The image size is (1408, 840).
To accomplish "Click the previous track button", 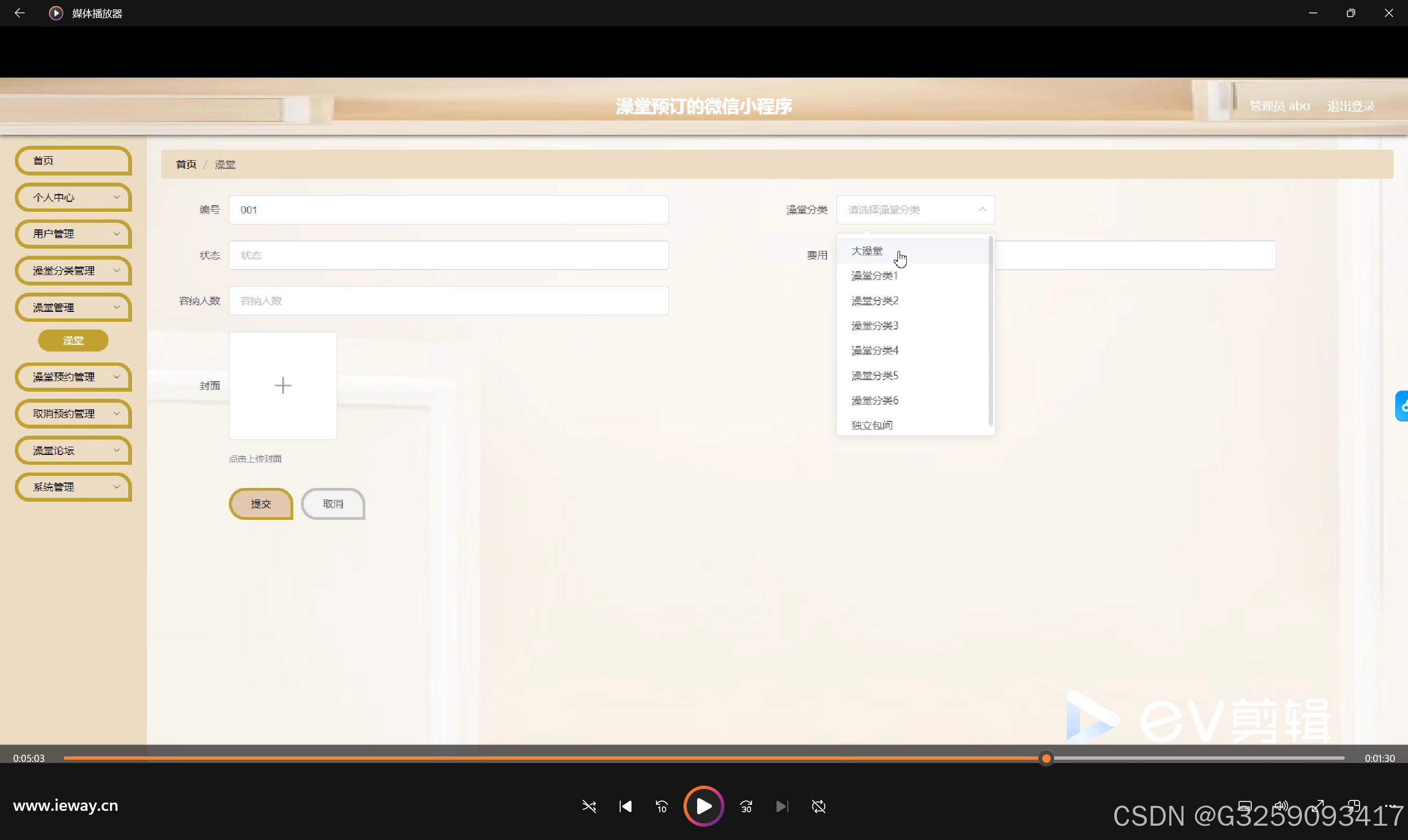I will 625,806.
